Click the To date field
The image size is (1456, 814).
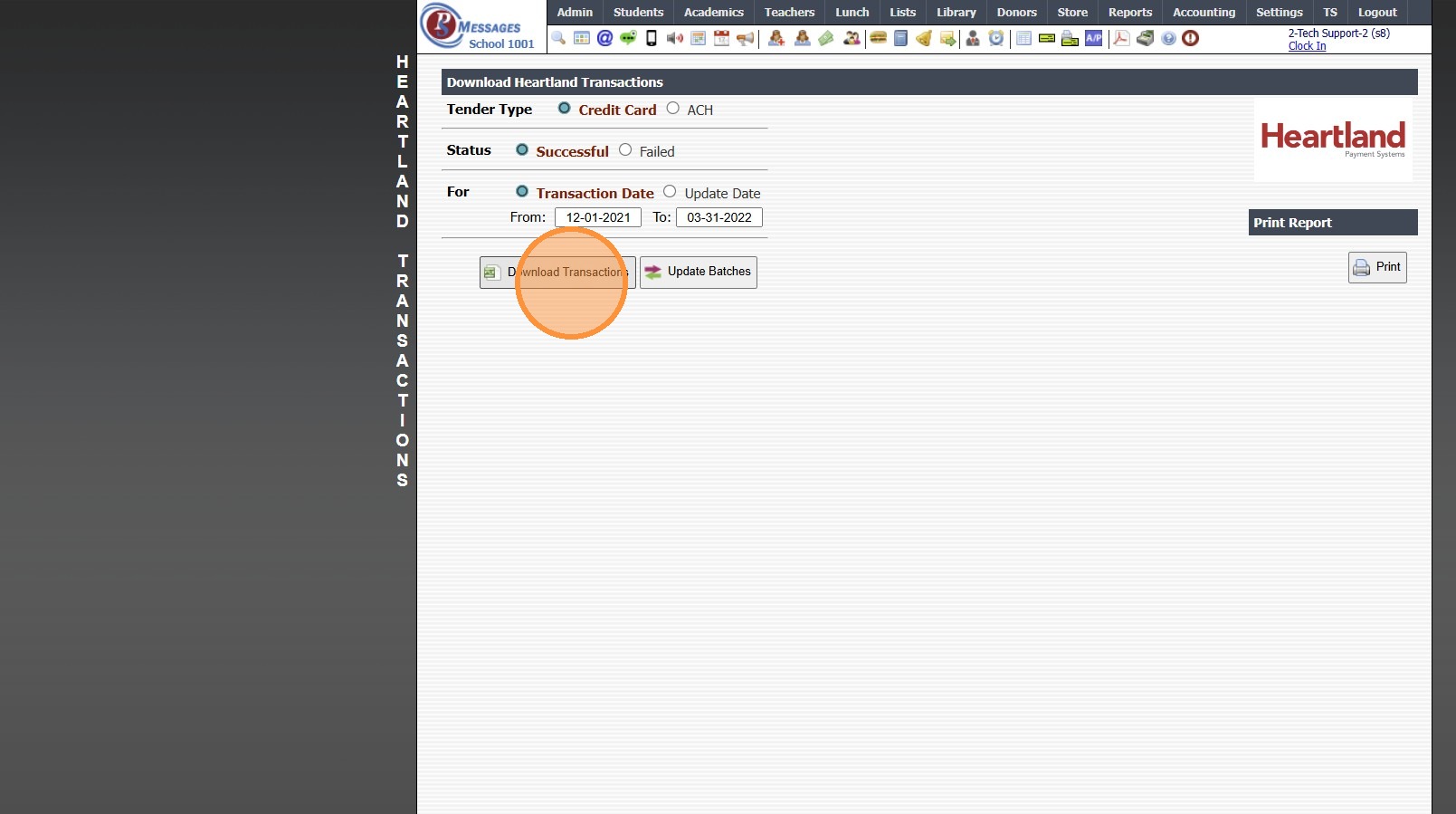tap(719, 217)
